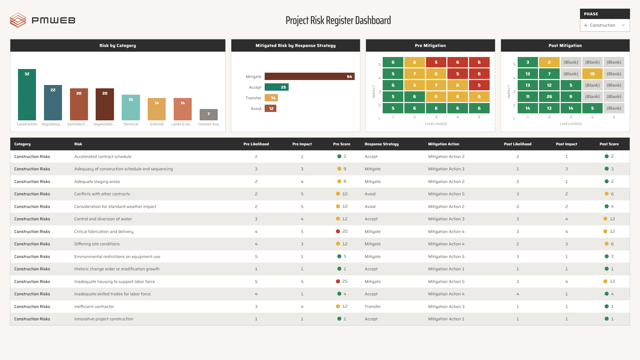Sort by Response Strategy column header

click(x=382, y=144)
